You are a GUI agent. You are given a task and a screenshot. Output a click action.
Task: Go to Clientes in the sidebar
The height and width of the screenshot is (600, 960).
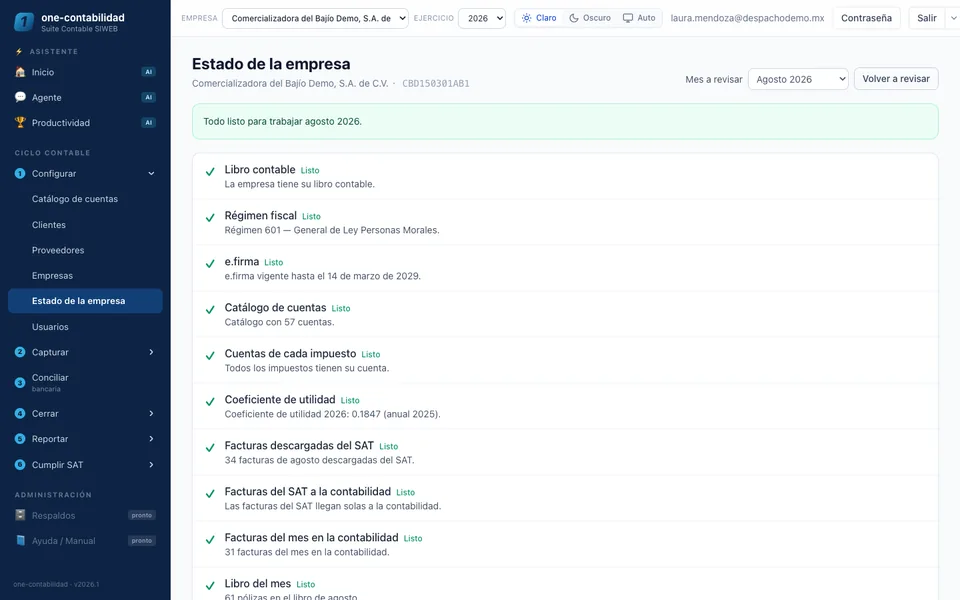(x=85, y=225)
